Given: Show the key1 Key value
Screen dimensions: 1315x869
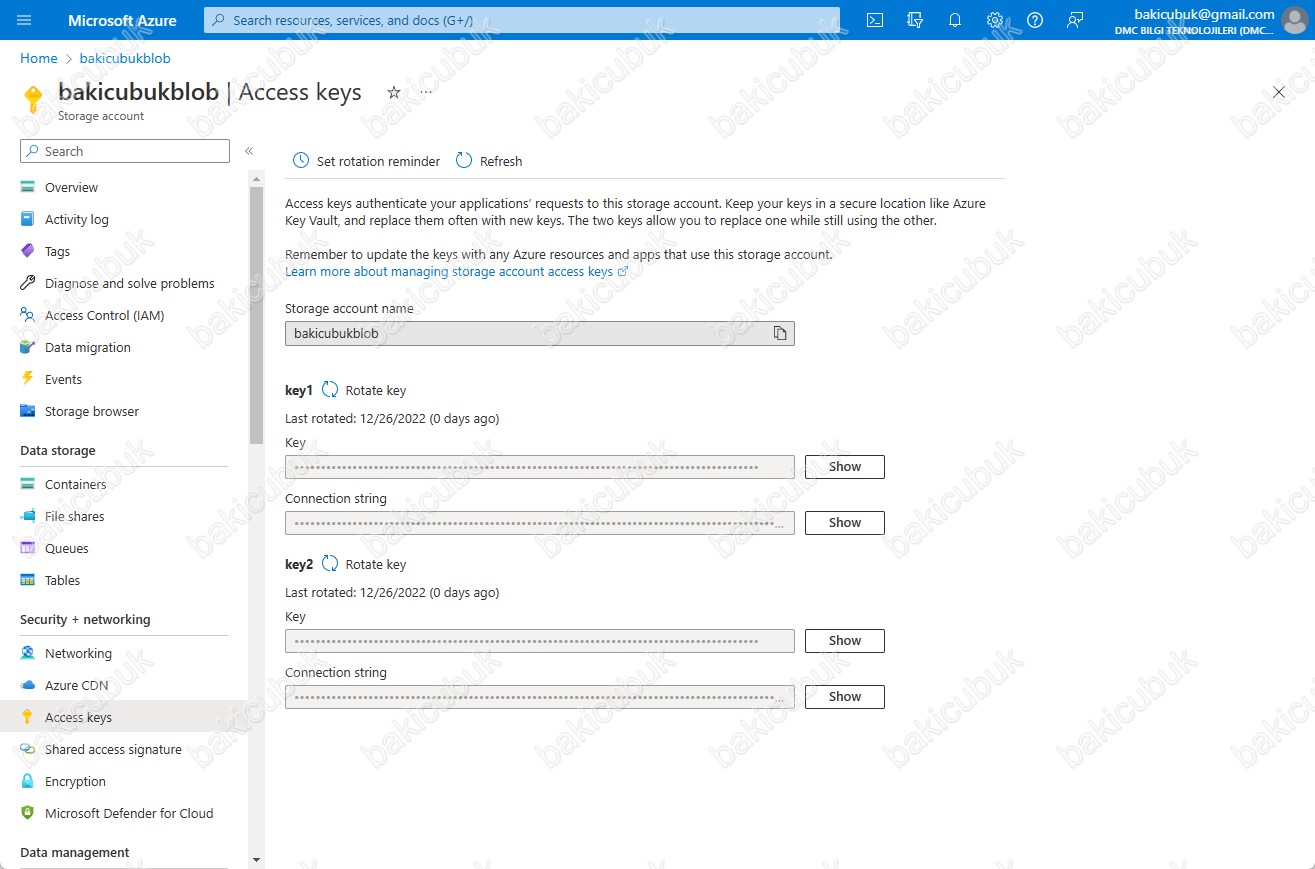Looking at the screenshot, I should pos(845,467).
